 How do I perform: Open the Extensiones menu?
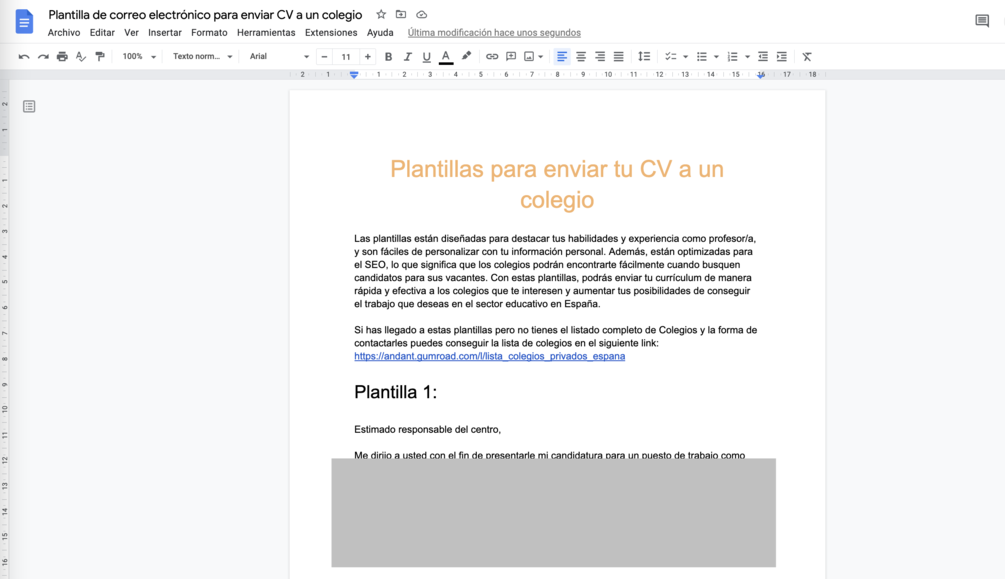[x=331, y=33]
